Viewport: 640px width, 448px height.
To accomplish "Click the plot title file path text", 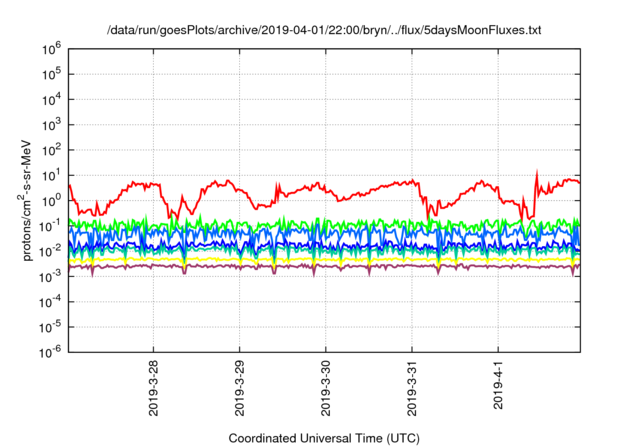I will (324, 30).
